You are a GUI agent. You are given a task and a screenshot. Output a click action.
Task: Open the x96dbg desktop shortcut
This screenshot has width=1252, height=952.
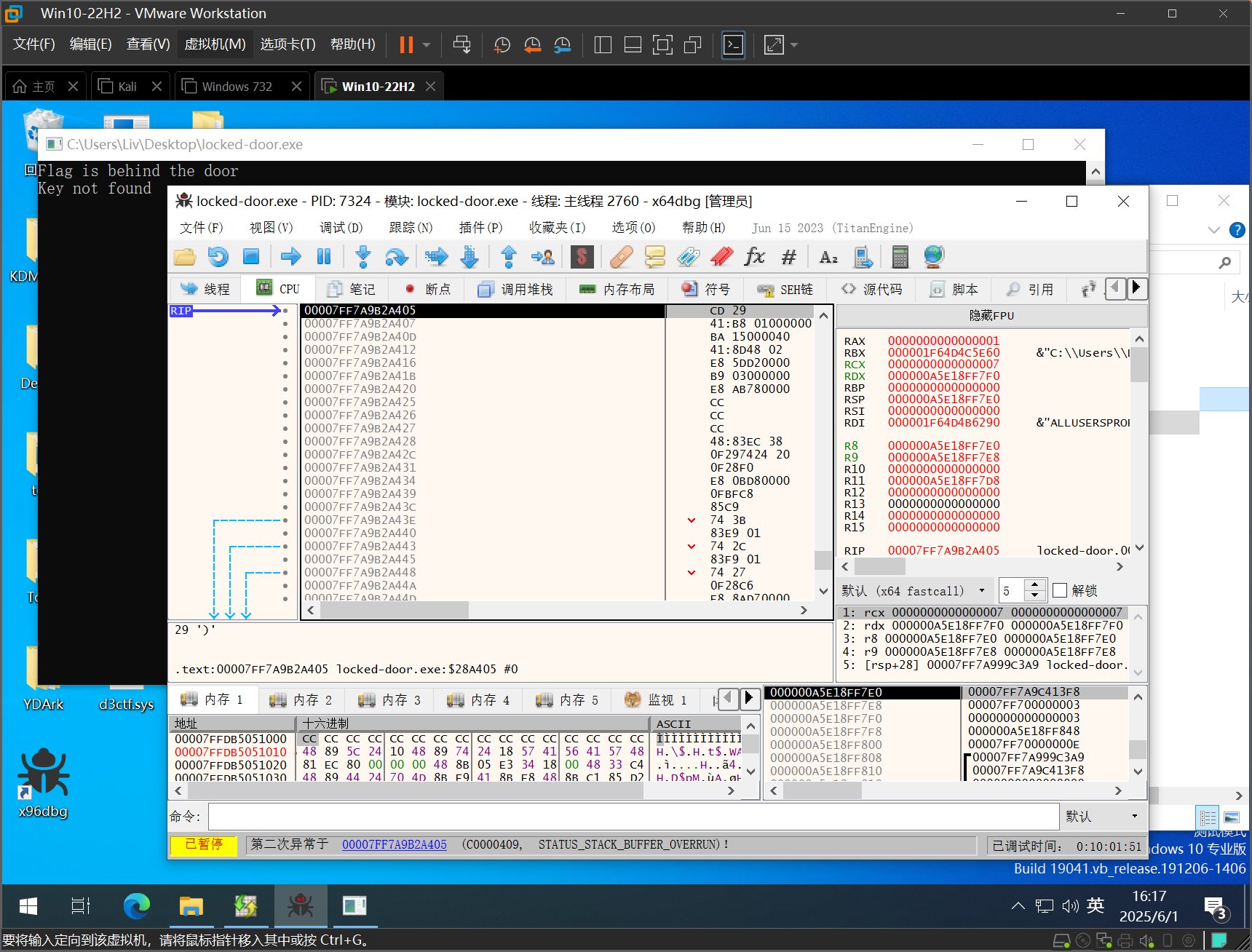coord(43,782)
